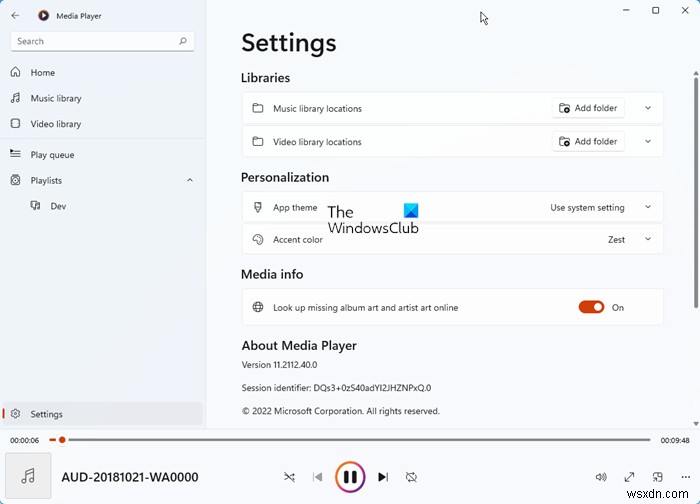700x504 pixels.
Task: Click the App theme paintbrush icon
Action: point(258,207)
